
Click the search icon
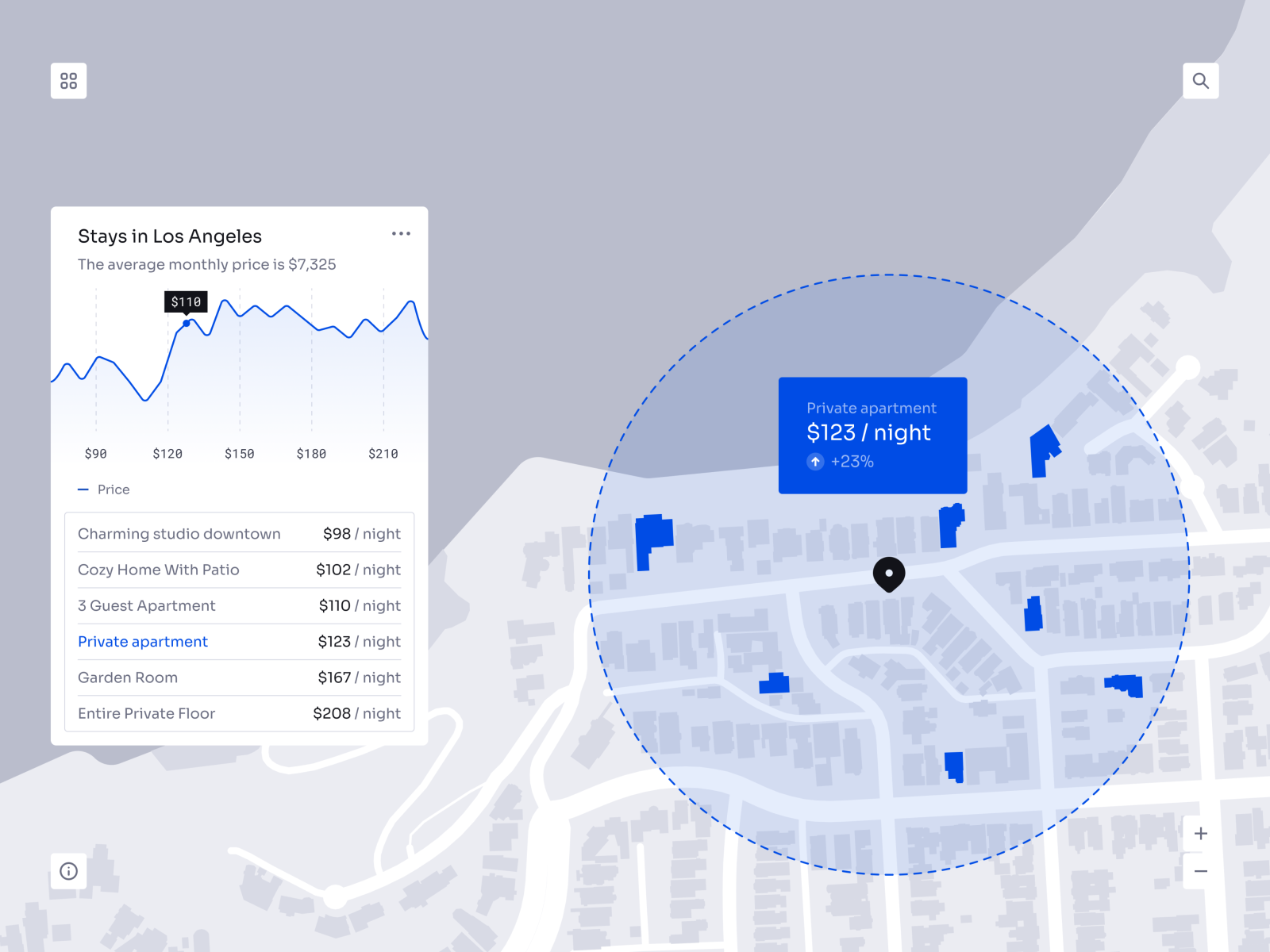click(1201, 80)
